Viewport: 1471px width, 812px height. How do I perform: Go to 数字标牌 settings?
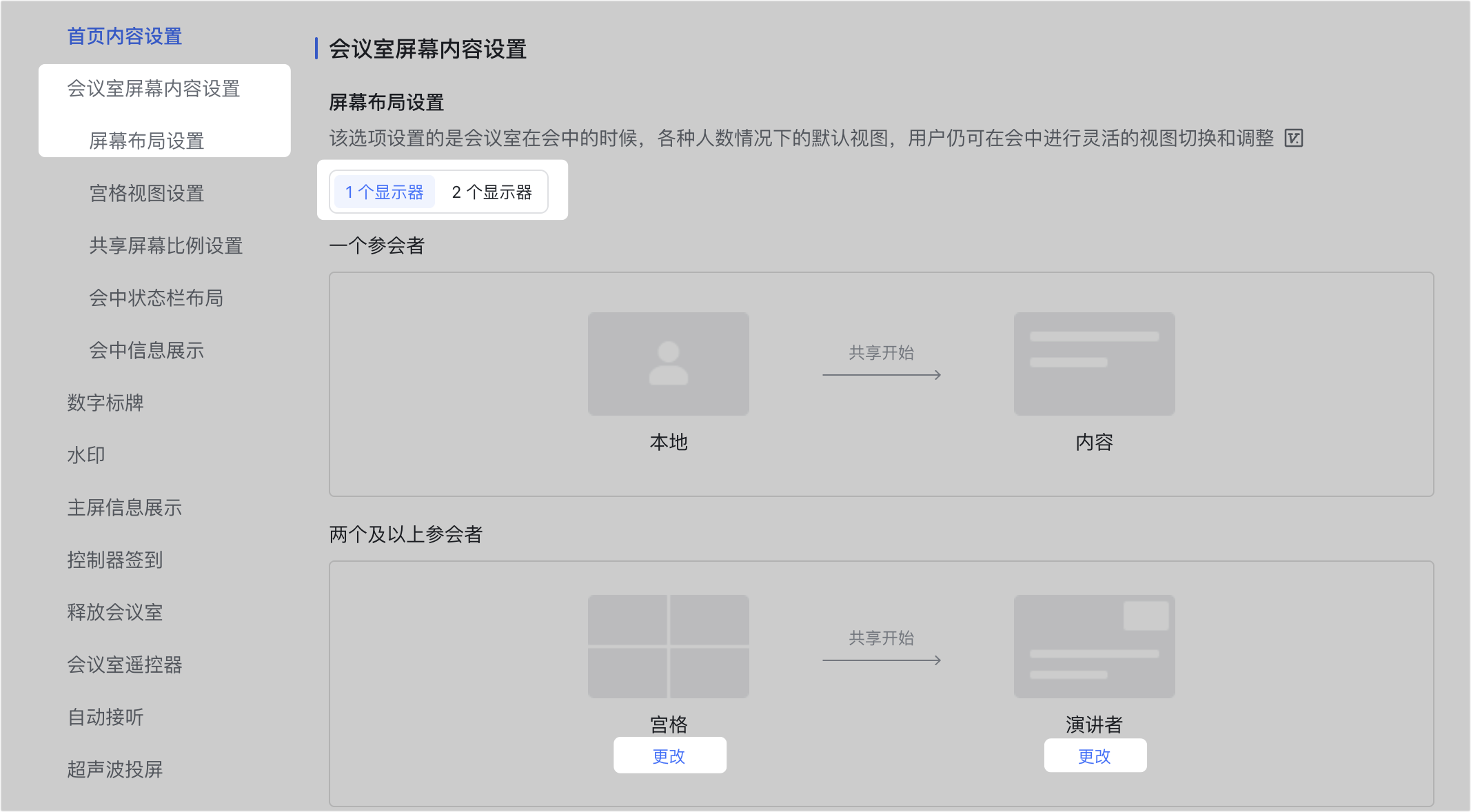coord(105,403)
